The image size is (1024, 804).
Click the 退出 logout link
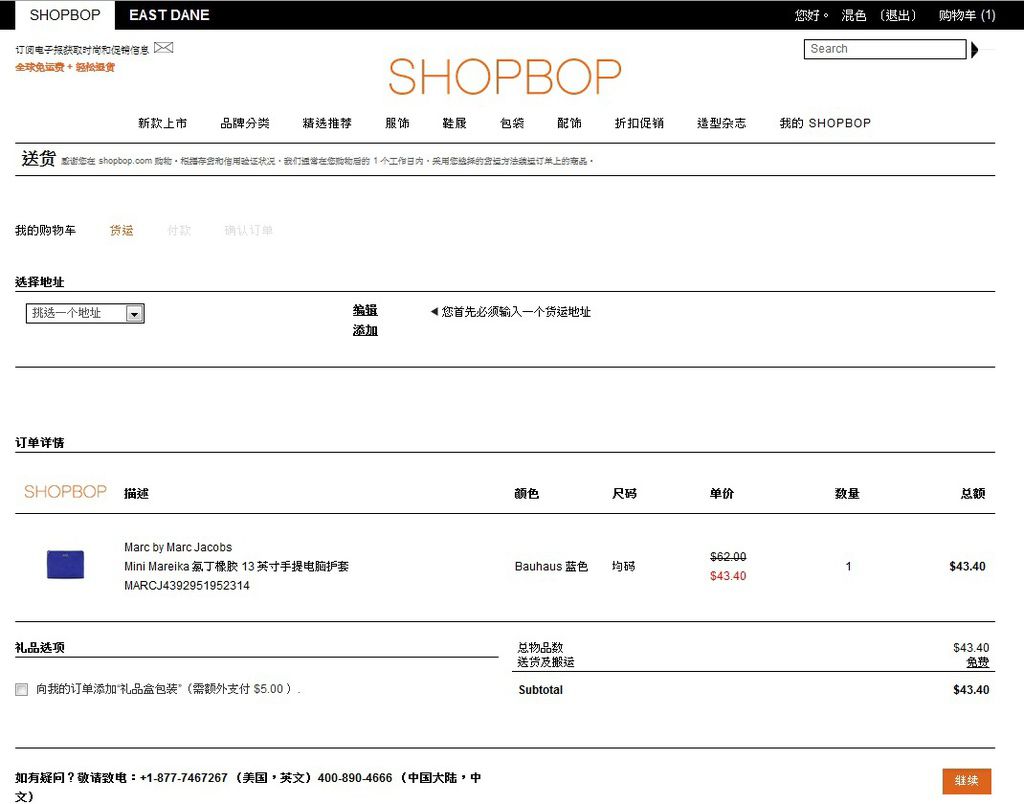(x=898, y=15)
